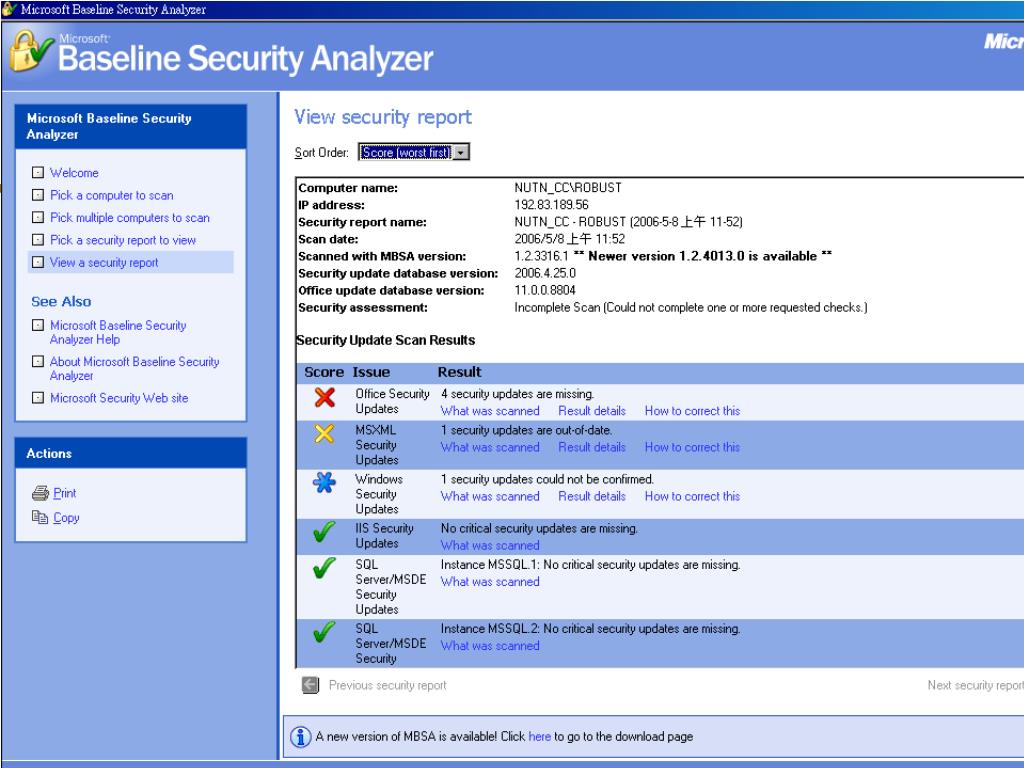Click the padlock logo in the header
The width and height of the screenshot is (1024, 768).
[31, 51]
